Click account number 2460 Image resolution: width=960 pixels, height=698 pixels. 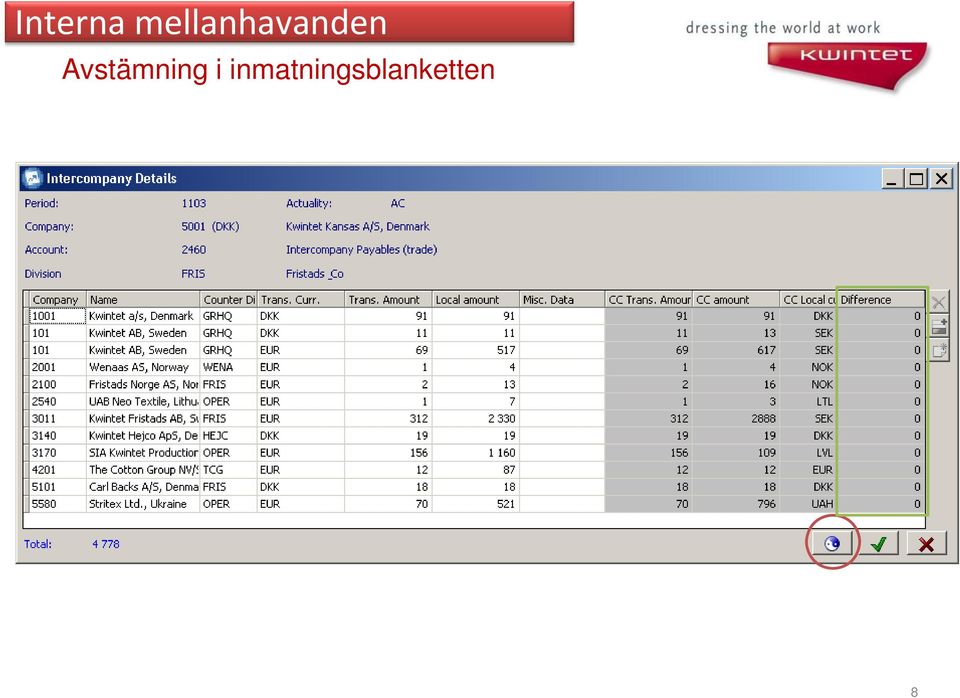click(x=193, y=250)
